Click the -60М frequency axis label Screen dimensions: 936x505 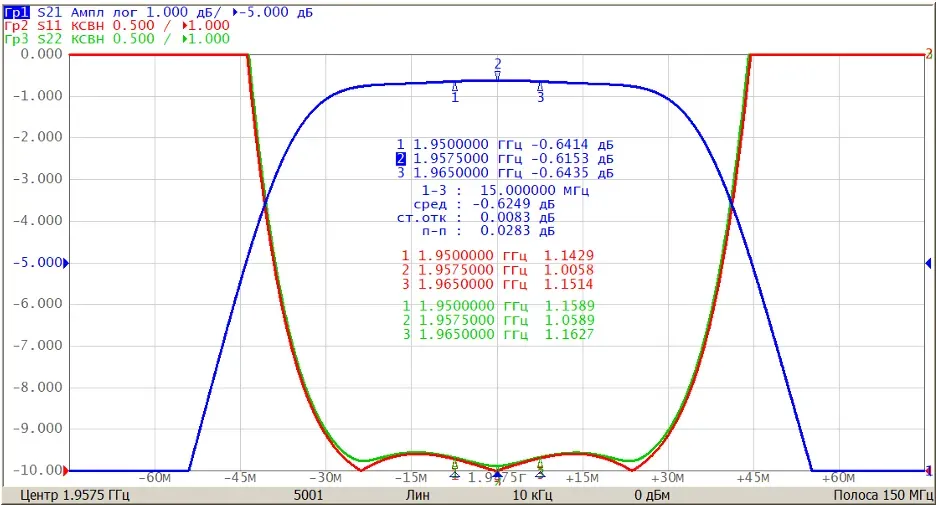[x=155, y=478]
